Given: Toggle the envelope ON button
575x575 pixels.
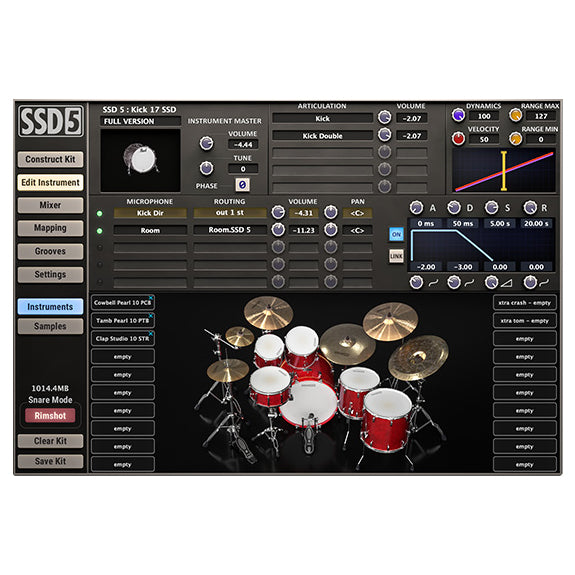Looking at the screenshot, I should [x=396, y=234].
